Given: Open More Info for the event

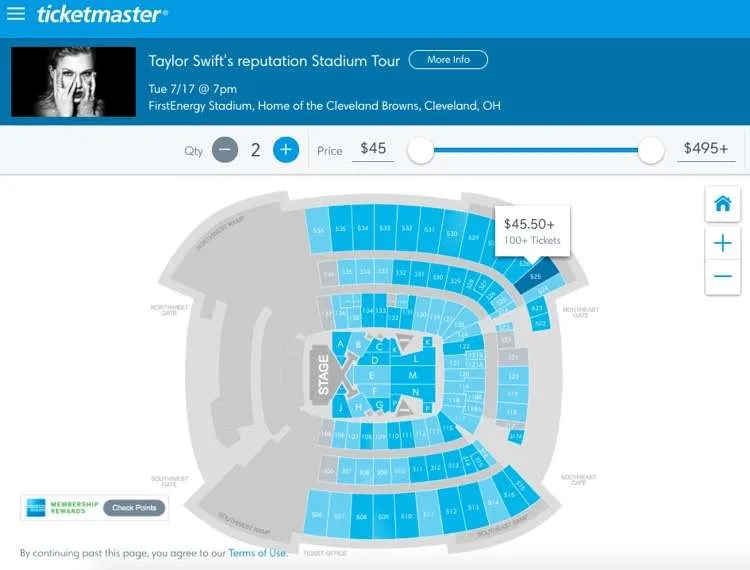Looking at the screenshot, I should [x=448, y=60].
